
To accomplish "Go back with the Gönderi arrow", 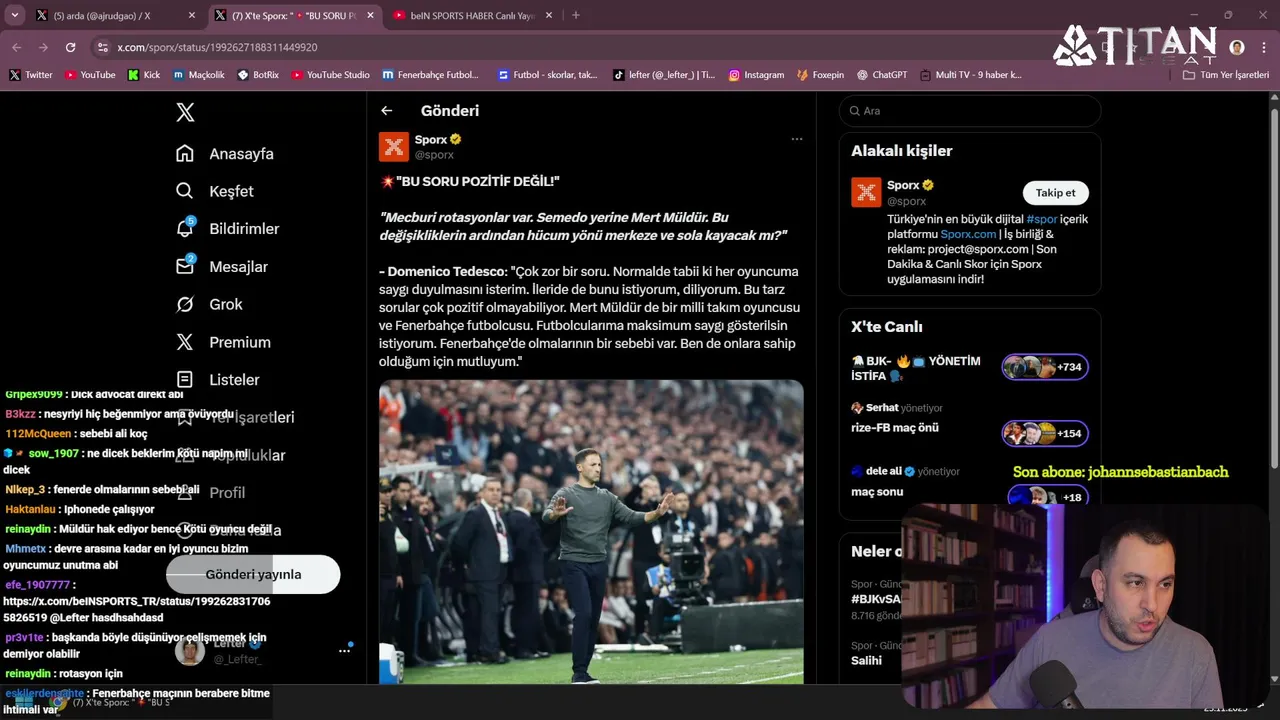I will coord(387,111).
